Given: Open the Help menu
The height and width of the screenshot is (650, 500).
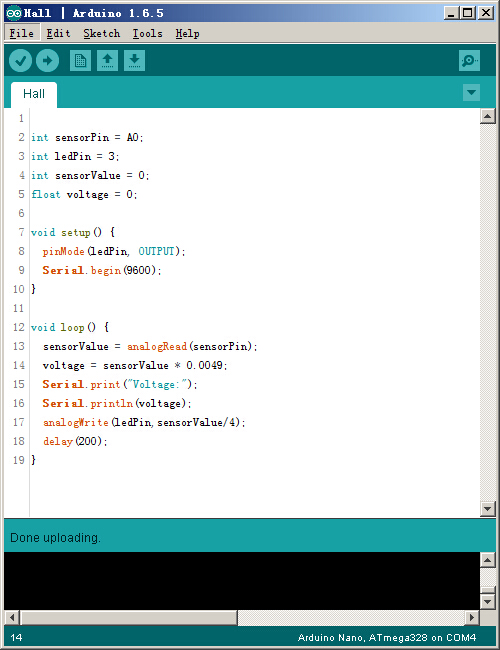Looking at the screenshot, I should pyautogui.click(x=187, y=33).
